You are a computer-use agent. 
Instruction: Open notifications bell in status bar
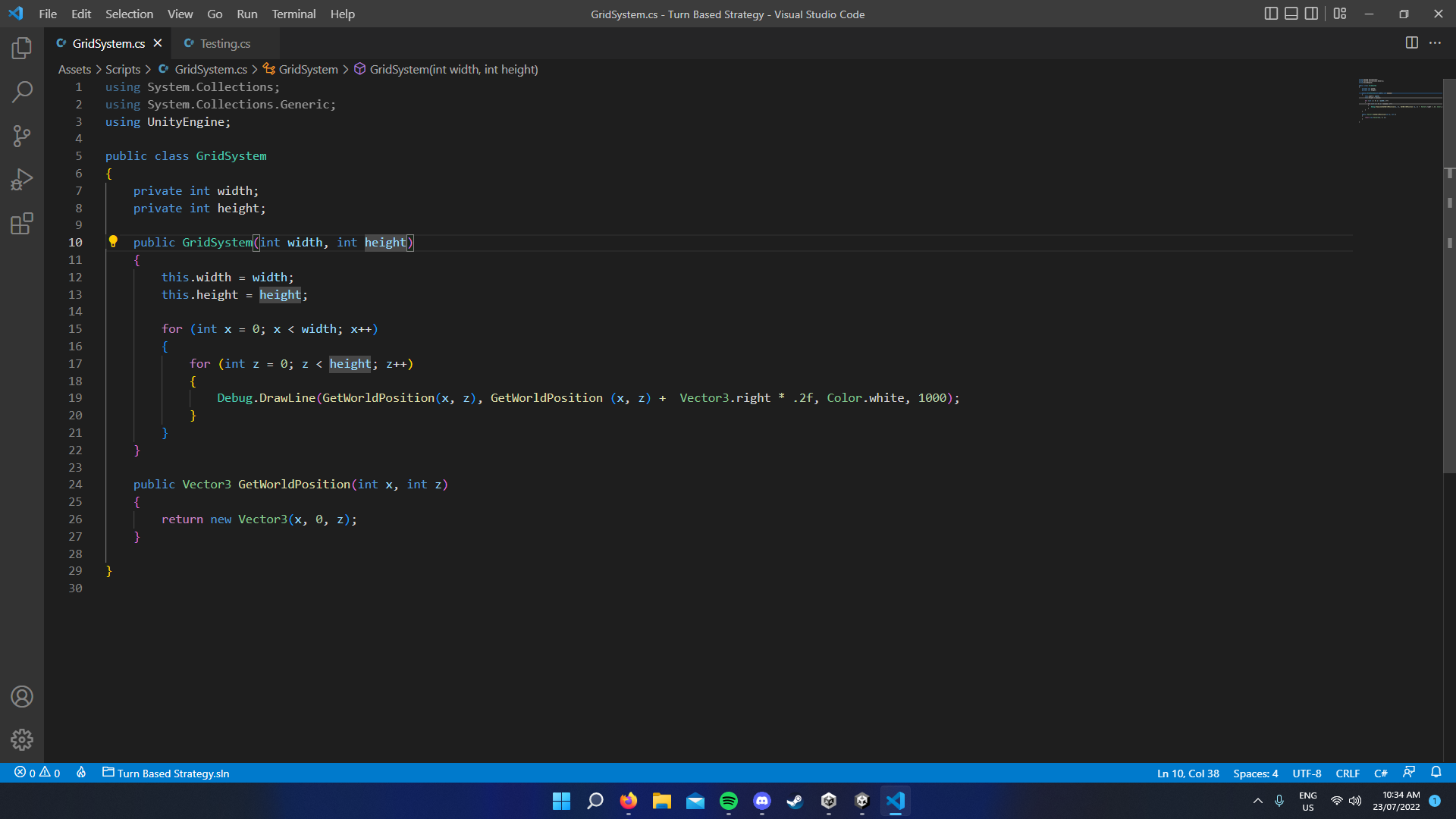pyautogui.click(x=1436, y=773)
